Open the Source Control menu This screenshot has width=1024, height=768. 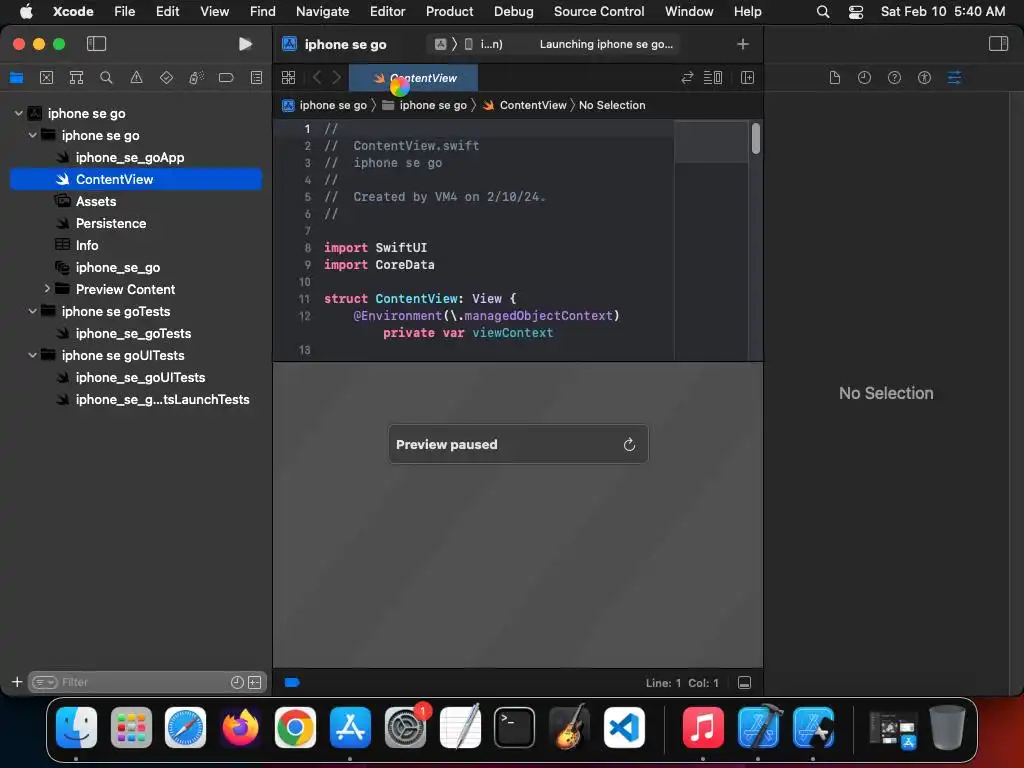tap(599, 11)
